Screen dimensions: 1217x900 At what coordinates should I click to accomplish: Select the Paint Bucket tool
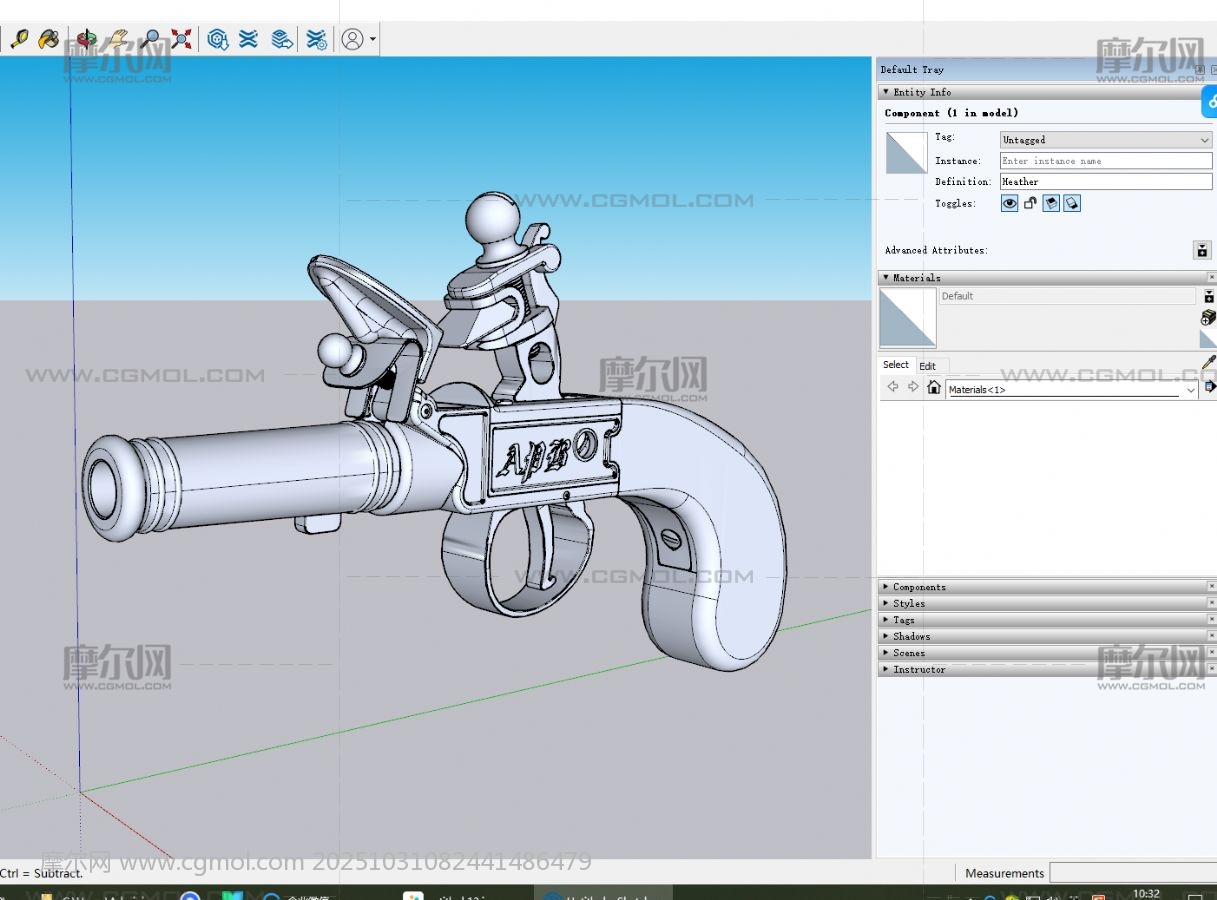48,39
